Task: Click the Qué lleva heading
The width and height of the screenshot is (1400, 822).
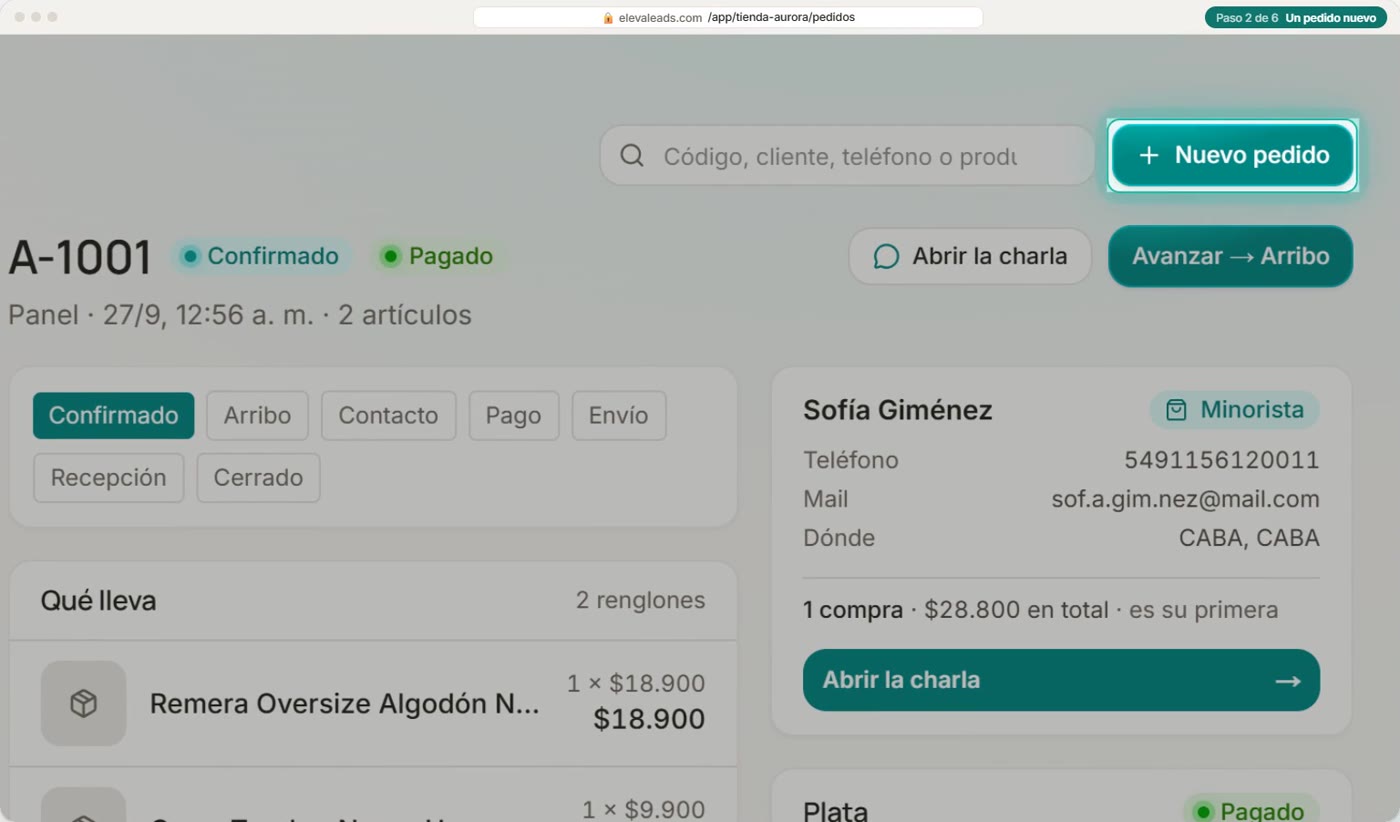Action: [x=98, y=600]
